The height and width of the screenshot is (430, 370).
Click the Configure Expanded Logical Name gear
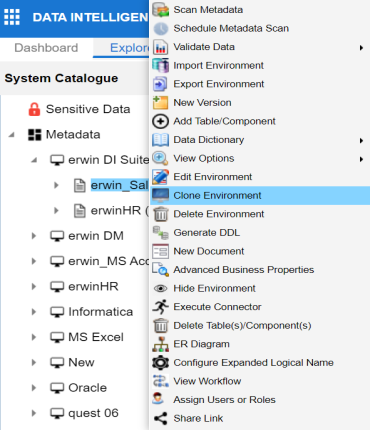(x=160, y=363)
